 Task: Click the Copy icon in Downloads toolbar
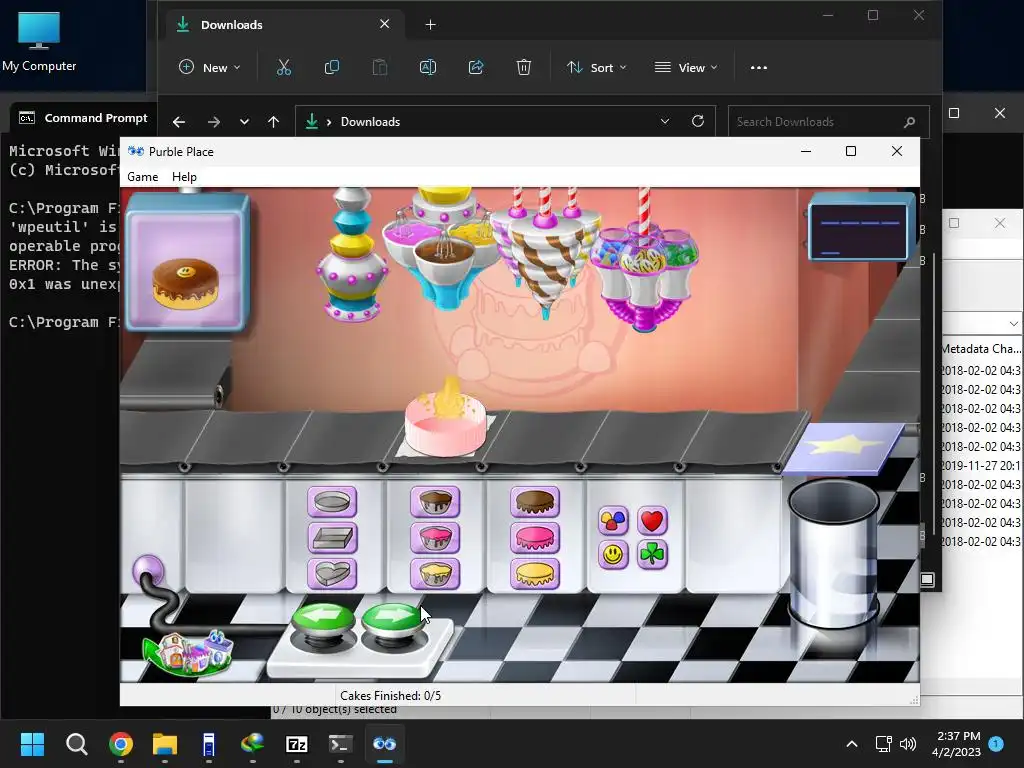pos(332,67)
